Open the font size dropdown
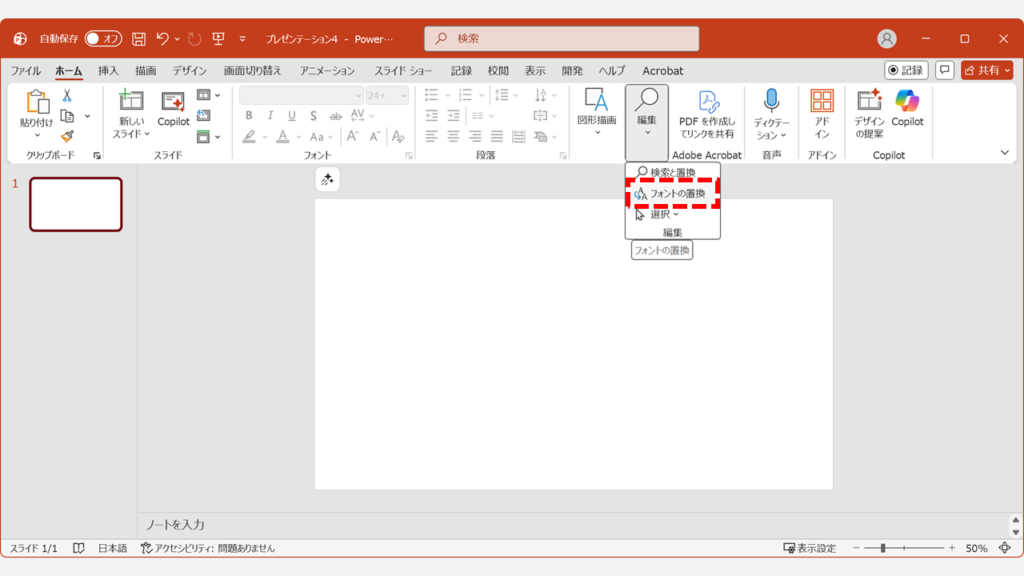This screenshot has height=576, width=1024. click(402, 96)
